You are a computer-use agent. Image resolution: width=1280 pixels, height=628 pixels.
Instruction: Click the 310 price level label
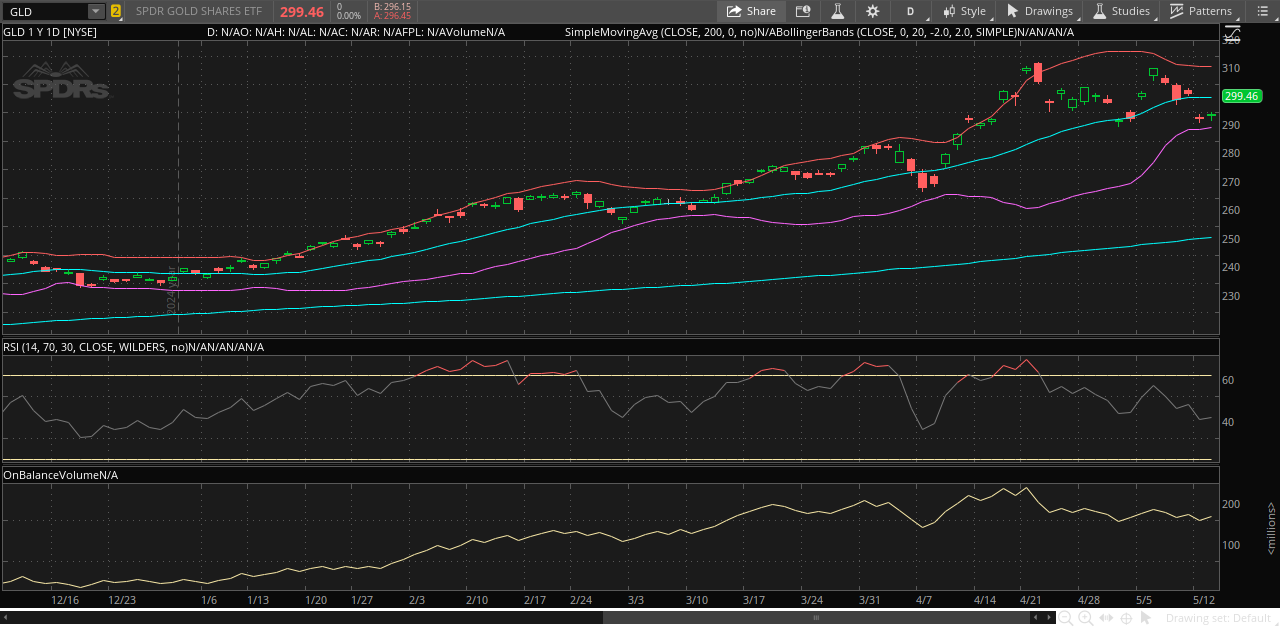[1232, 68]
